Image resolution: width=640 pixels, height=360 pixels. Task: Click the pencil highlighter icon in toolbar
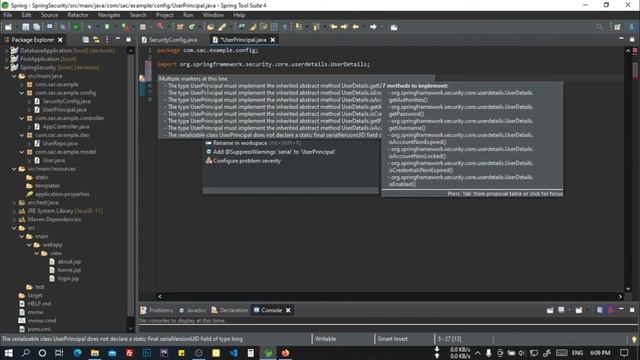[x=222, y=27]
